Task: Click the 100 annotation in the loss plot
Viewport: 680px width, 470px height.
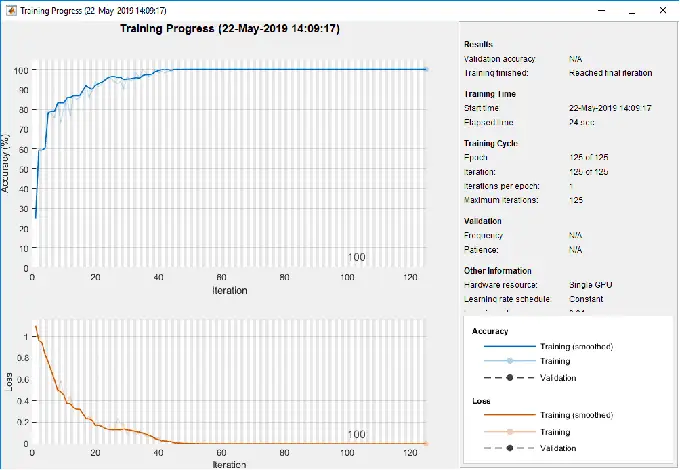Action: [x=357, y=434]
